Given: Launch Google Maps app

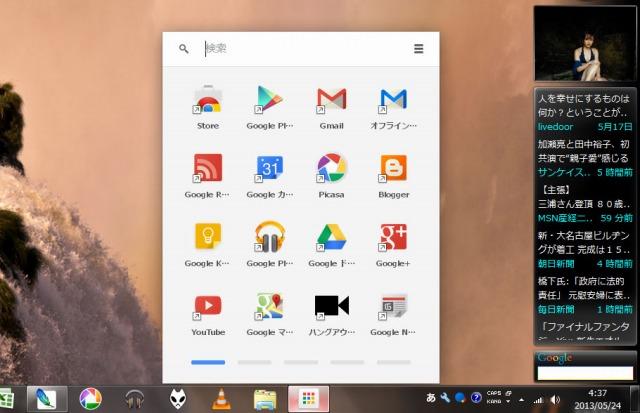Looking at the screenshot, I should click(269, 306).
